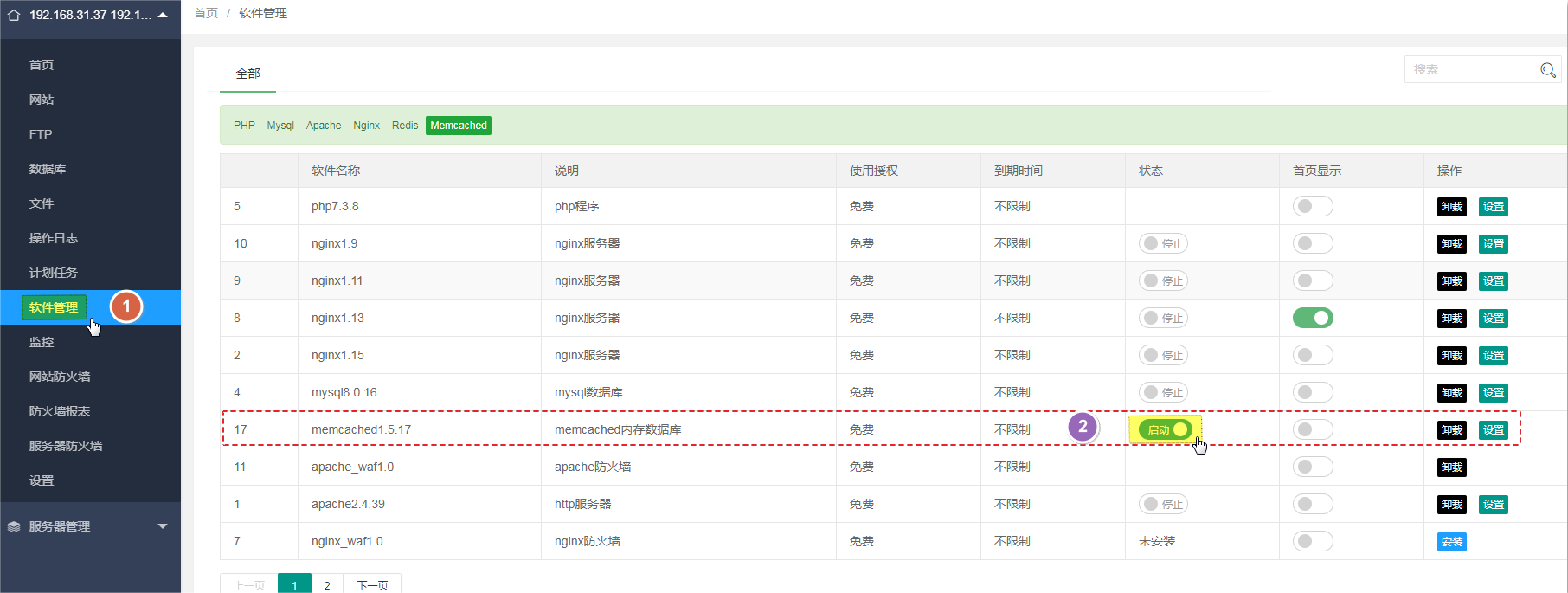1568x593 pixels.
Task: Click the server management stack icon
Action: tap(14, 526)
